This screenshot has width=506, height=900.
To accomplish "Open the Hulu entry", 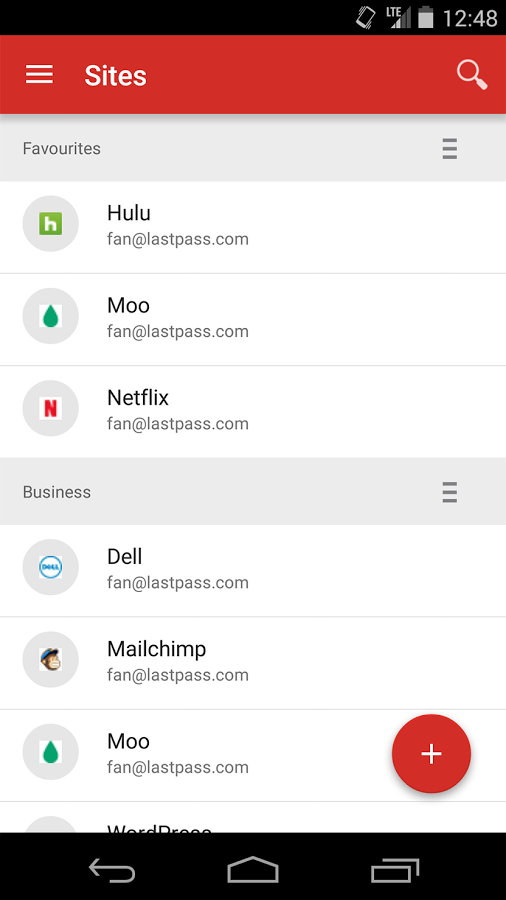I will [253, 227].
